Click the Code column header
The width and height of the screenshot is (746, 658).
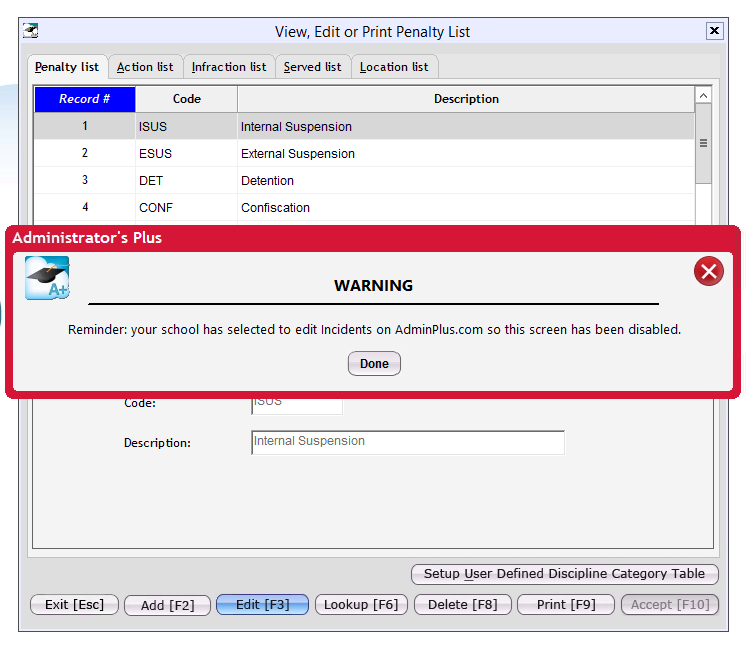coord(186,99)
